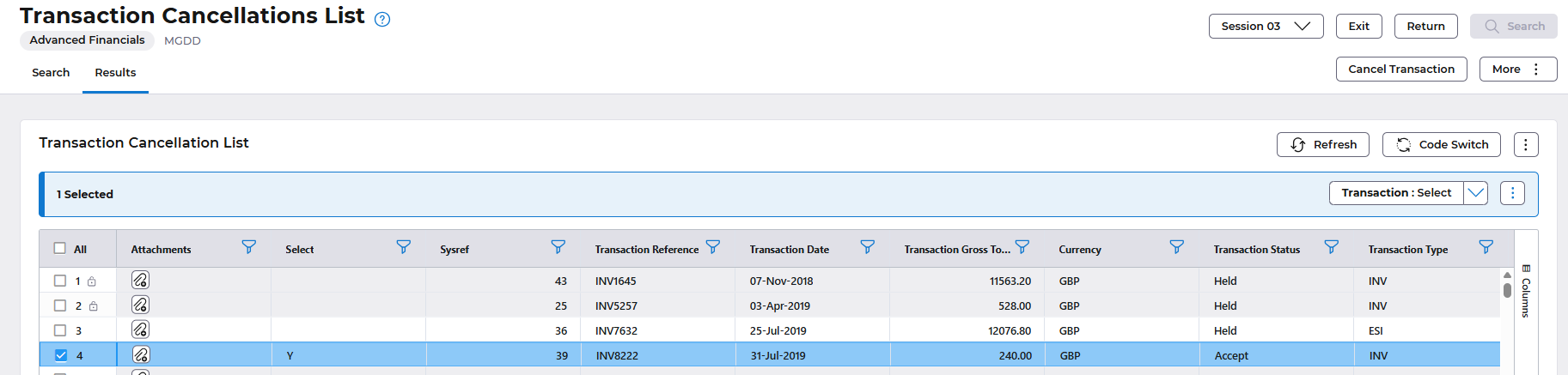This screenshot has height=375, width=1568.
Task: Click the Cancel Transaction button
Action: (x=1401, y=70)
